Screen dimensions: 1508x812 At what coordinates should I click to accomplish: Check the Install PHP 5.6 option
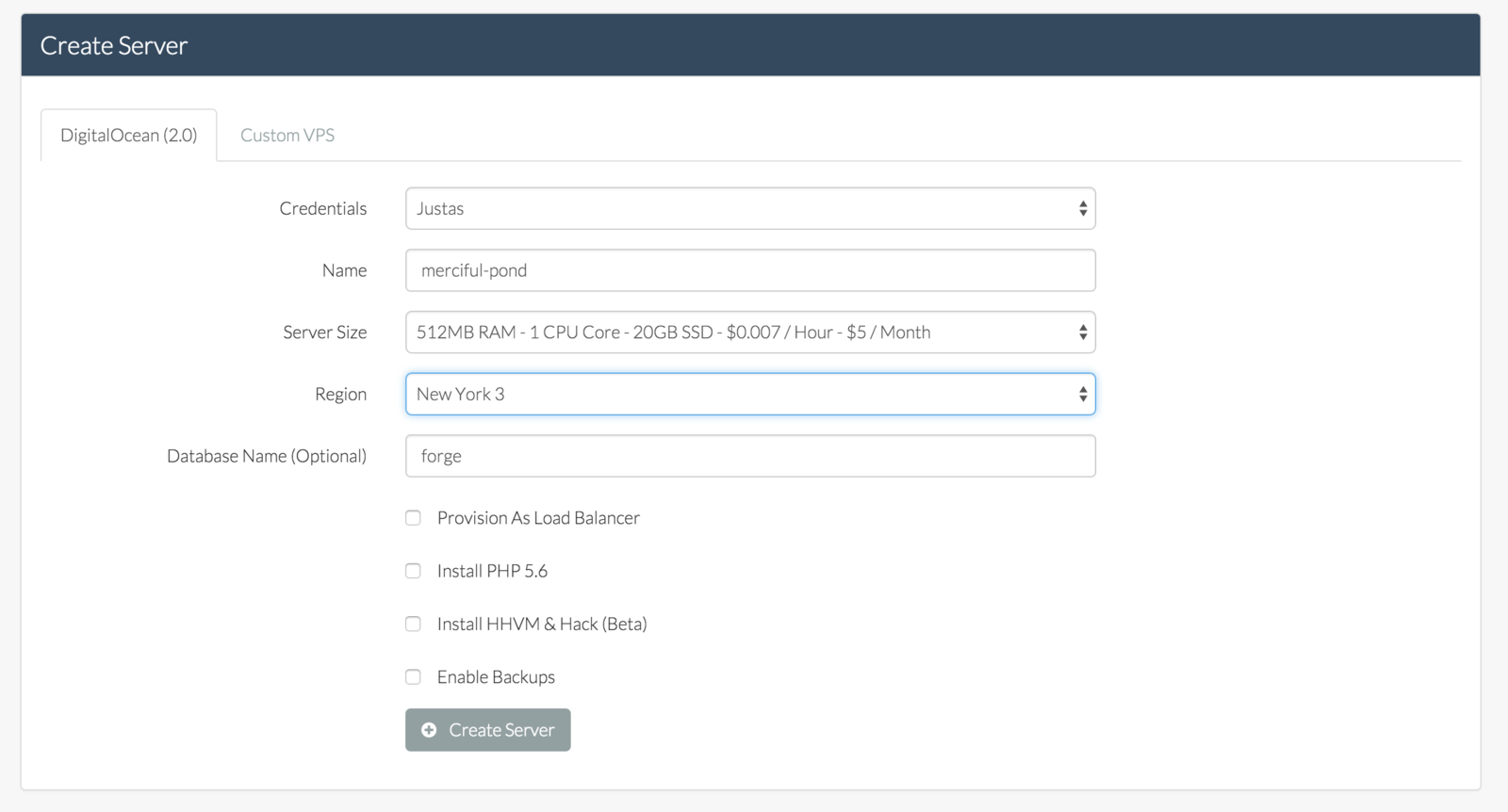[413, 571]
